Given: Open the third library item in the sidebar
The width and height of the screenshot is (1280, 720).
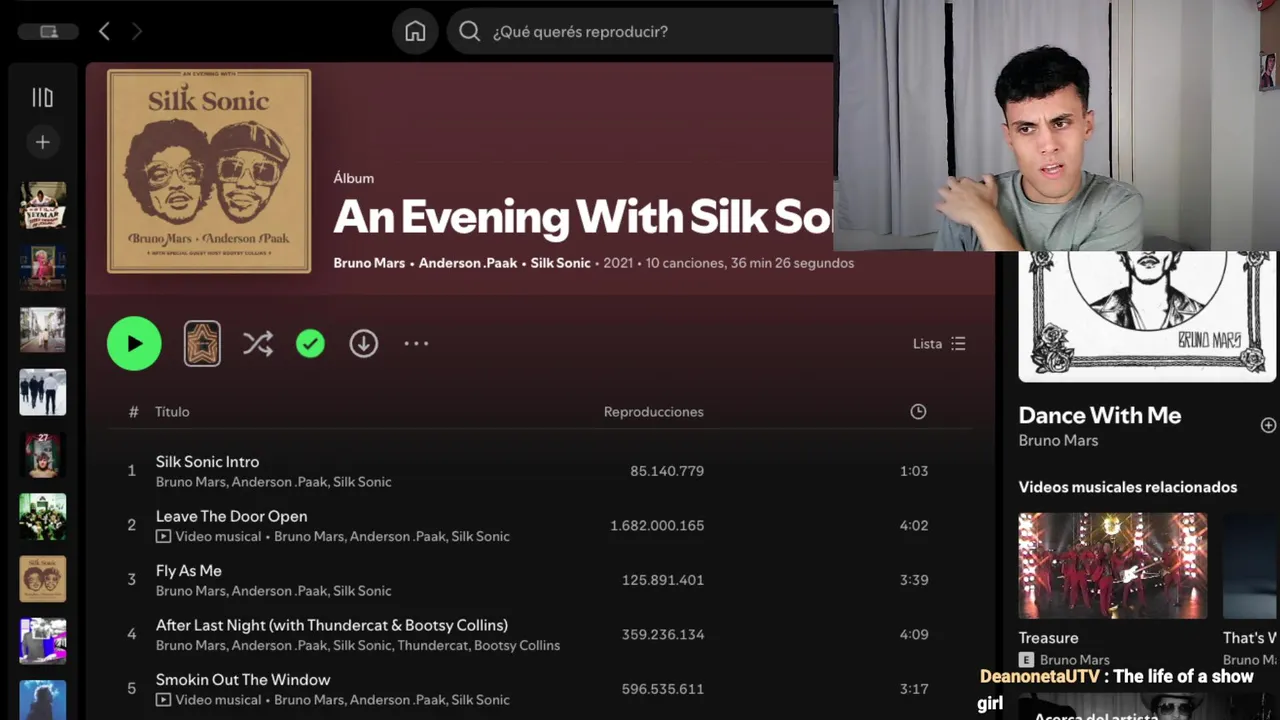Looking at the screenshot, I should [x=42, y=330].
